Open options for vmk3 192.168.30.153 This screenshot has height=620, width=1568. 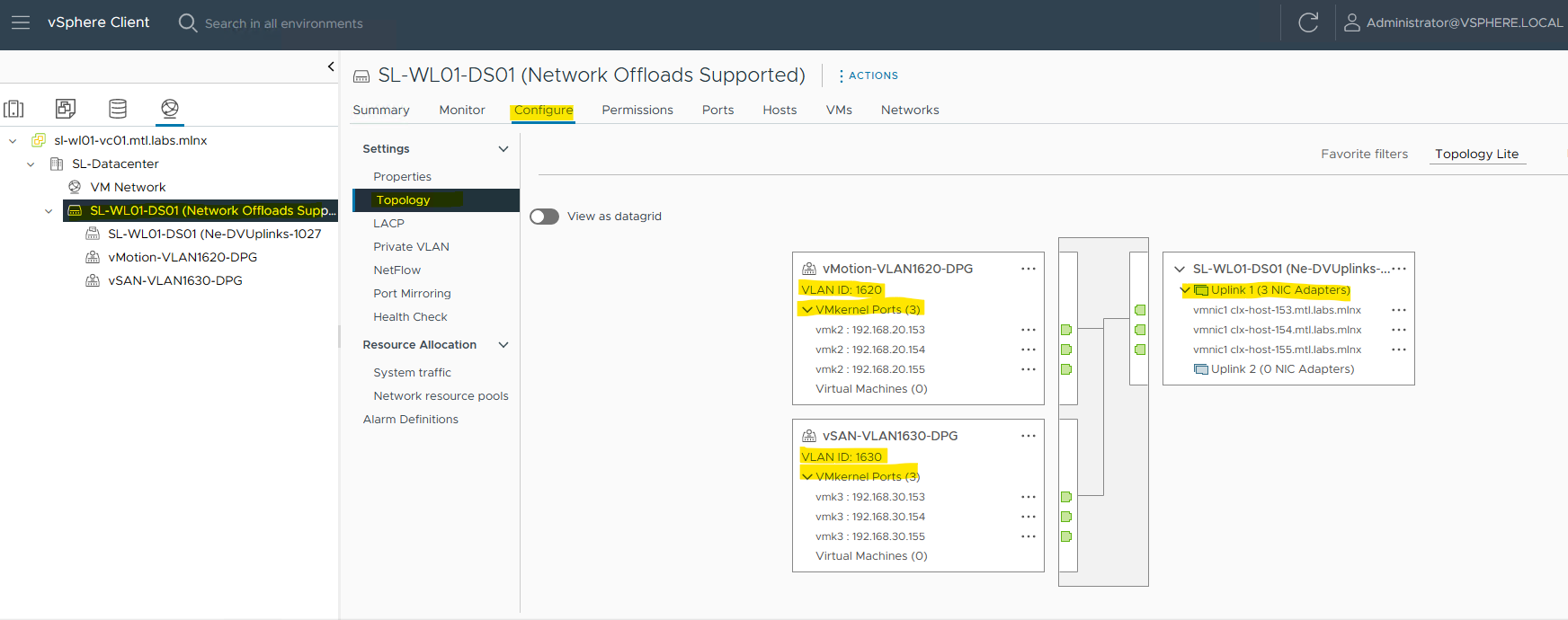click(x=1029, y=497)
